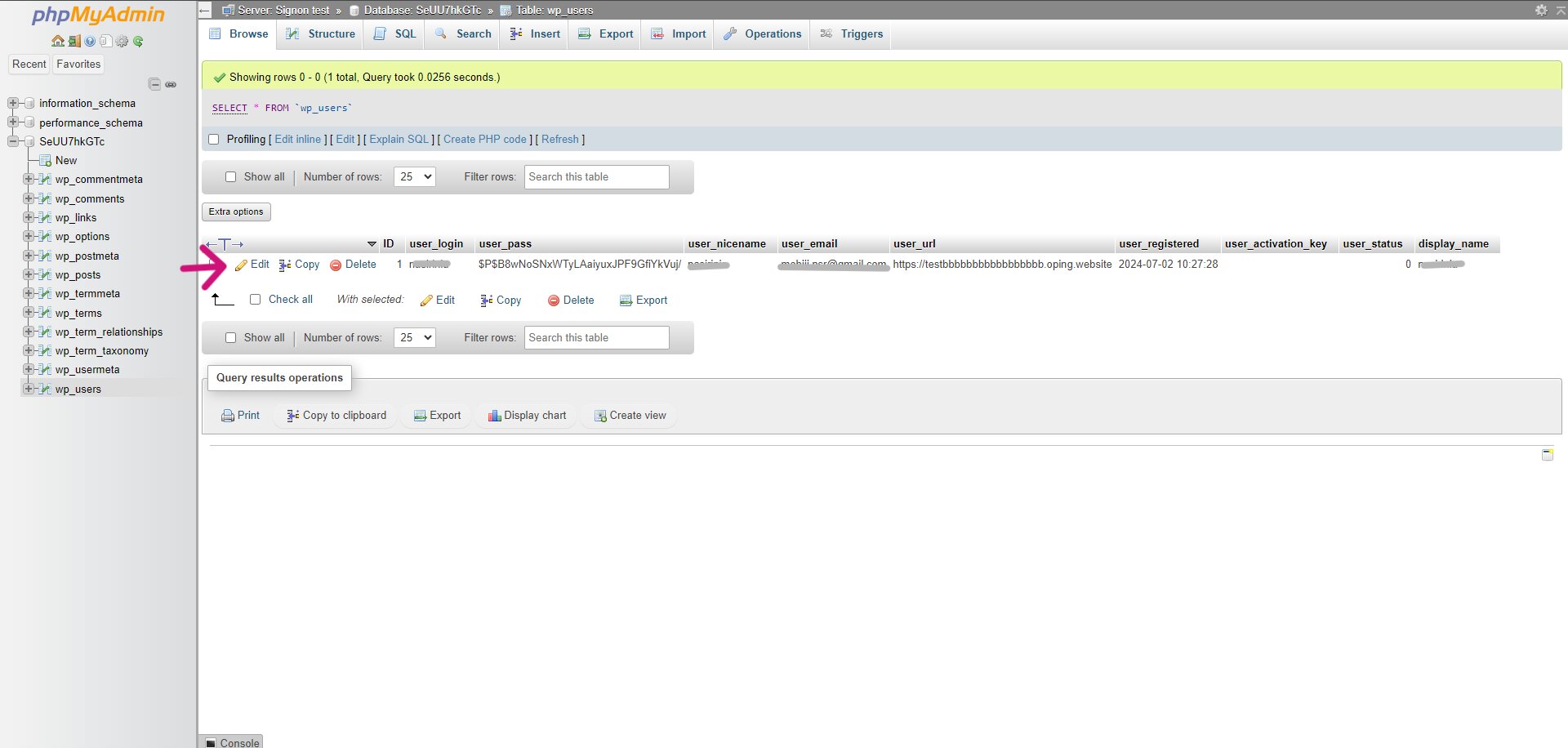Screen dimensions: 1568x748
Task: Click the Create view icon
Action: click(600, 416)
